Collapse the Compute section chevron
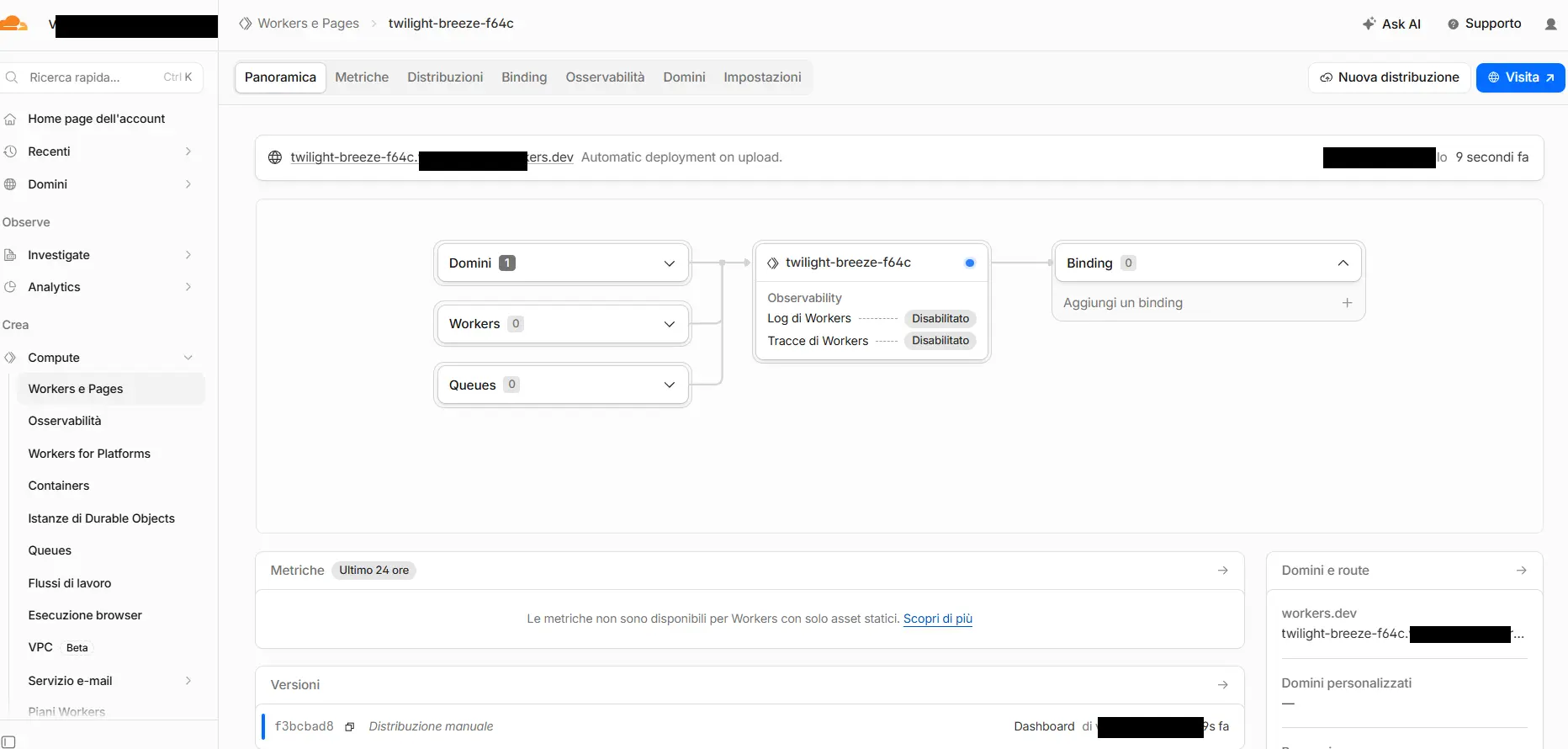 (x=188, y=358)
